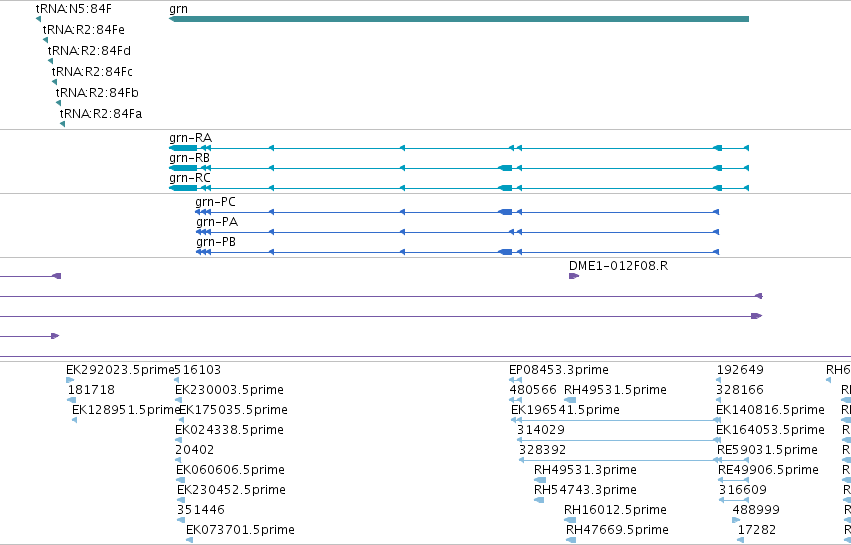The height and width of the screenshot is (545, 851).
Task: Click the 516103 alignment label
Action: click(198, 370)
